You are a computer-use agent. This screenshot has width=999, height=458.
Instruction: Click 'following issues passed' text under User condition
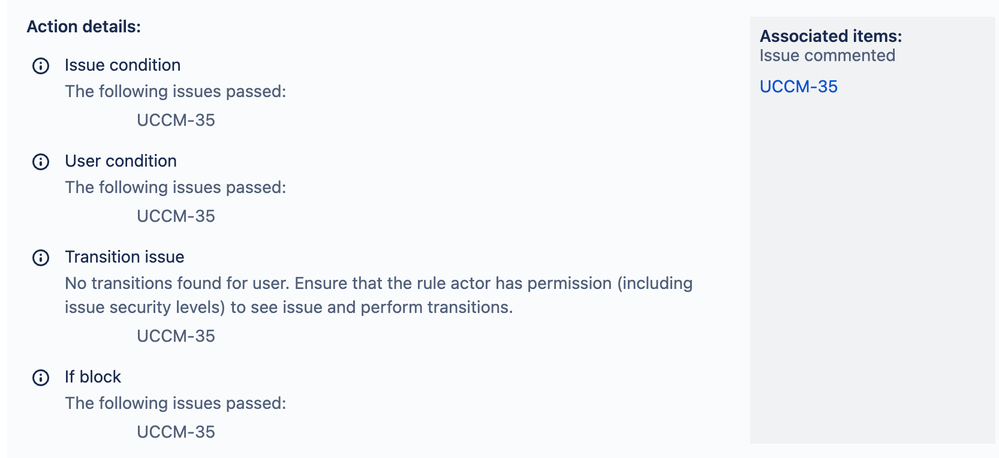175,188
